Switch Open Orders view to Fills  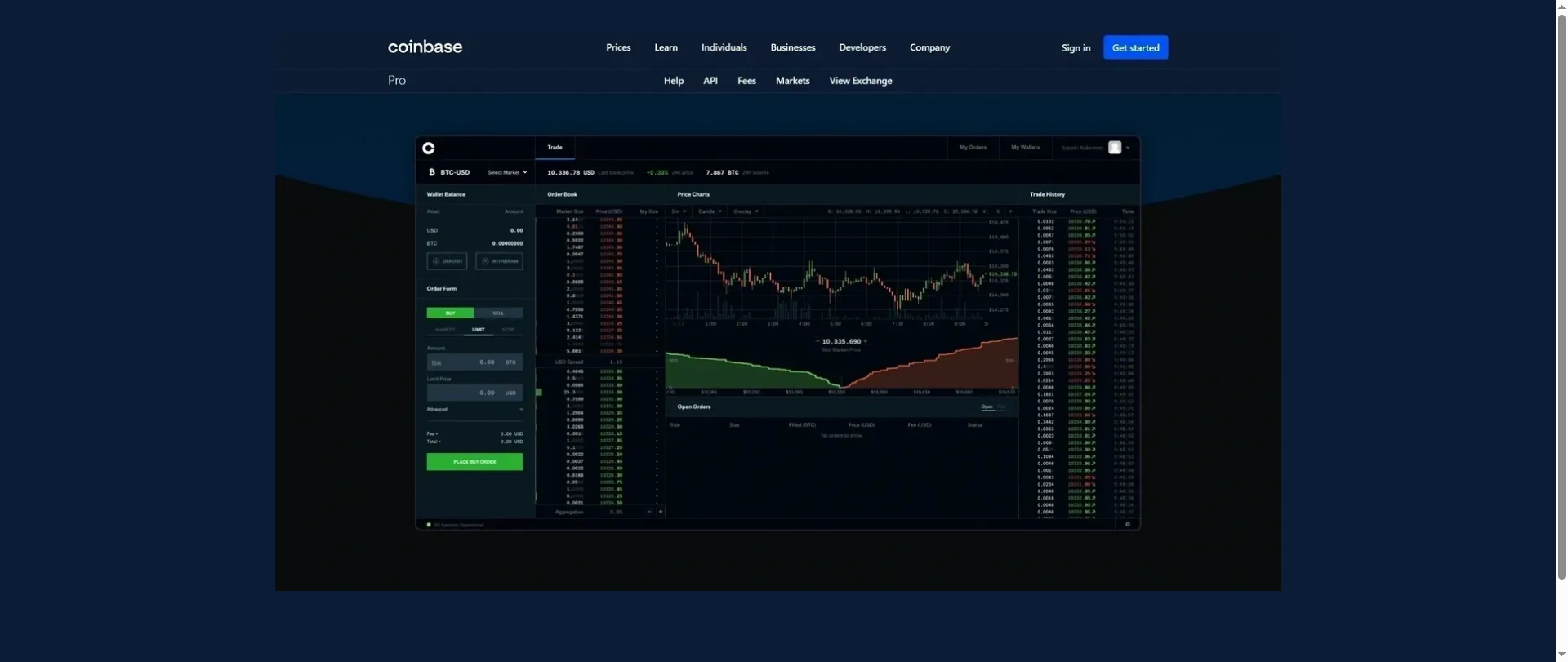click(1002, 407)
